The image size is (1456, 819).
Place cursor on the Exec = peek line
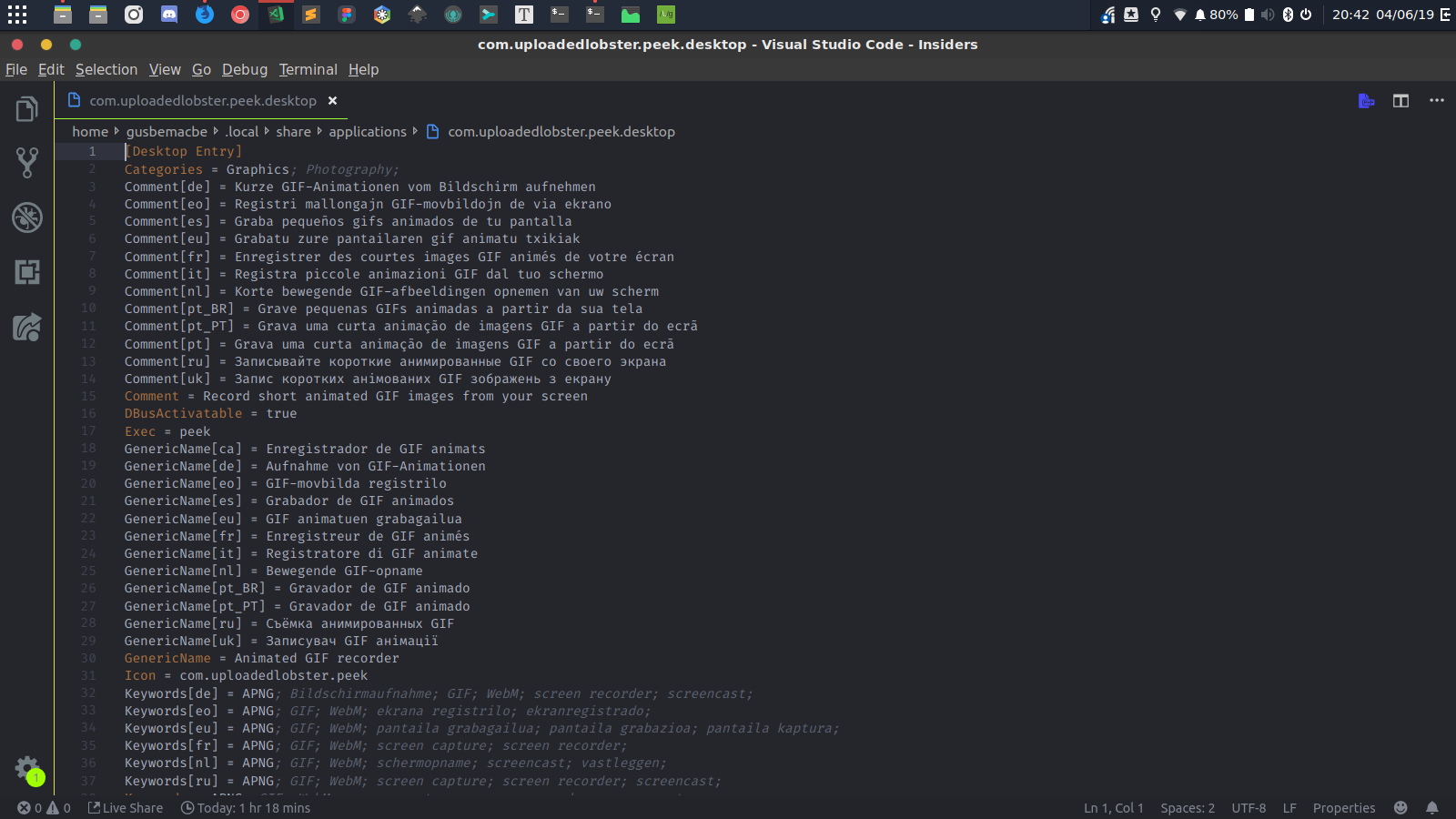pos(167,431)
